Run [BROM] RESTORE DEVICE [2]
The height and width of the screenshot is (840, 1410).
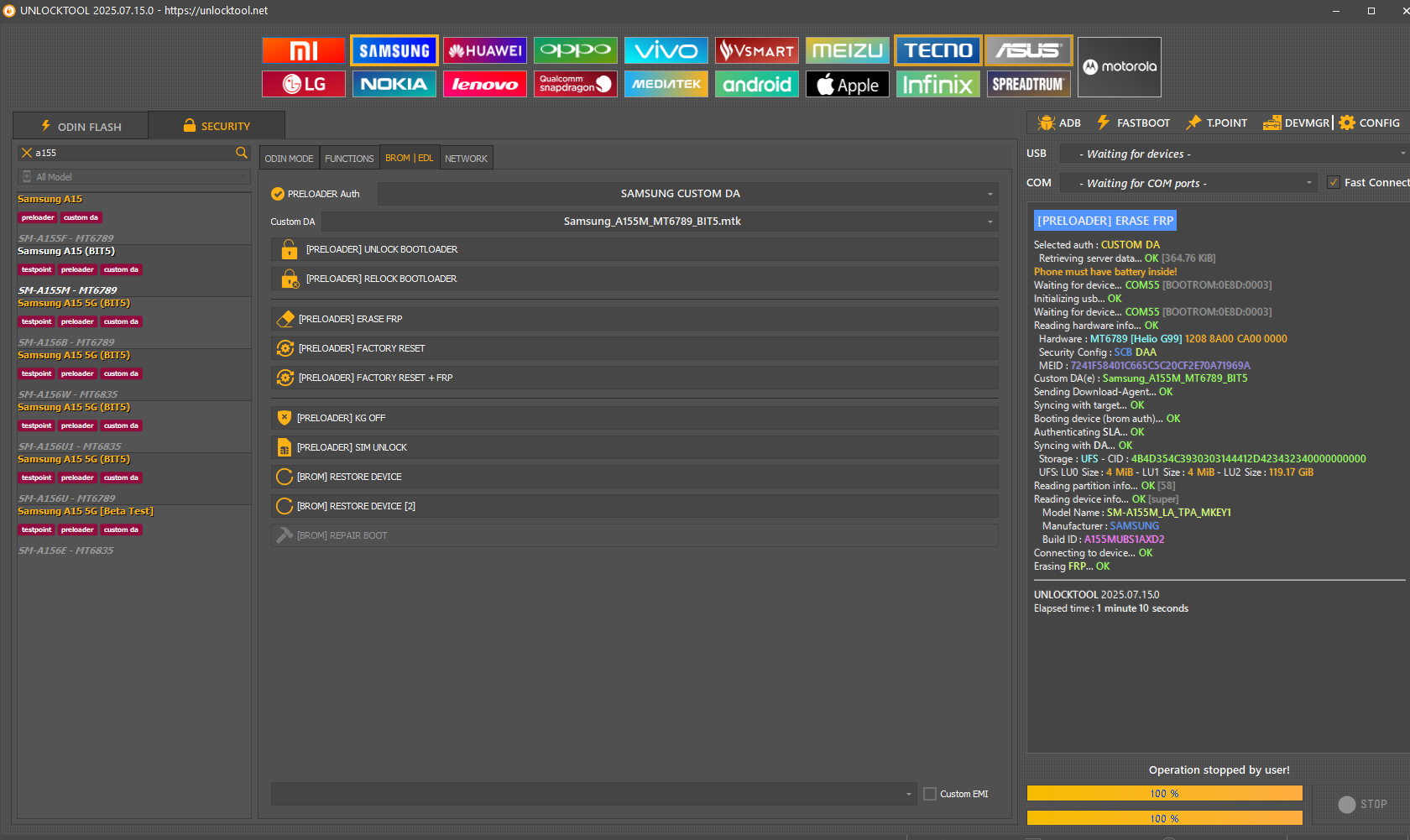[x=634, y=506]
